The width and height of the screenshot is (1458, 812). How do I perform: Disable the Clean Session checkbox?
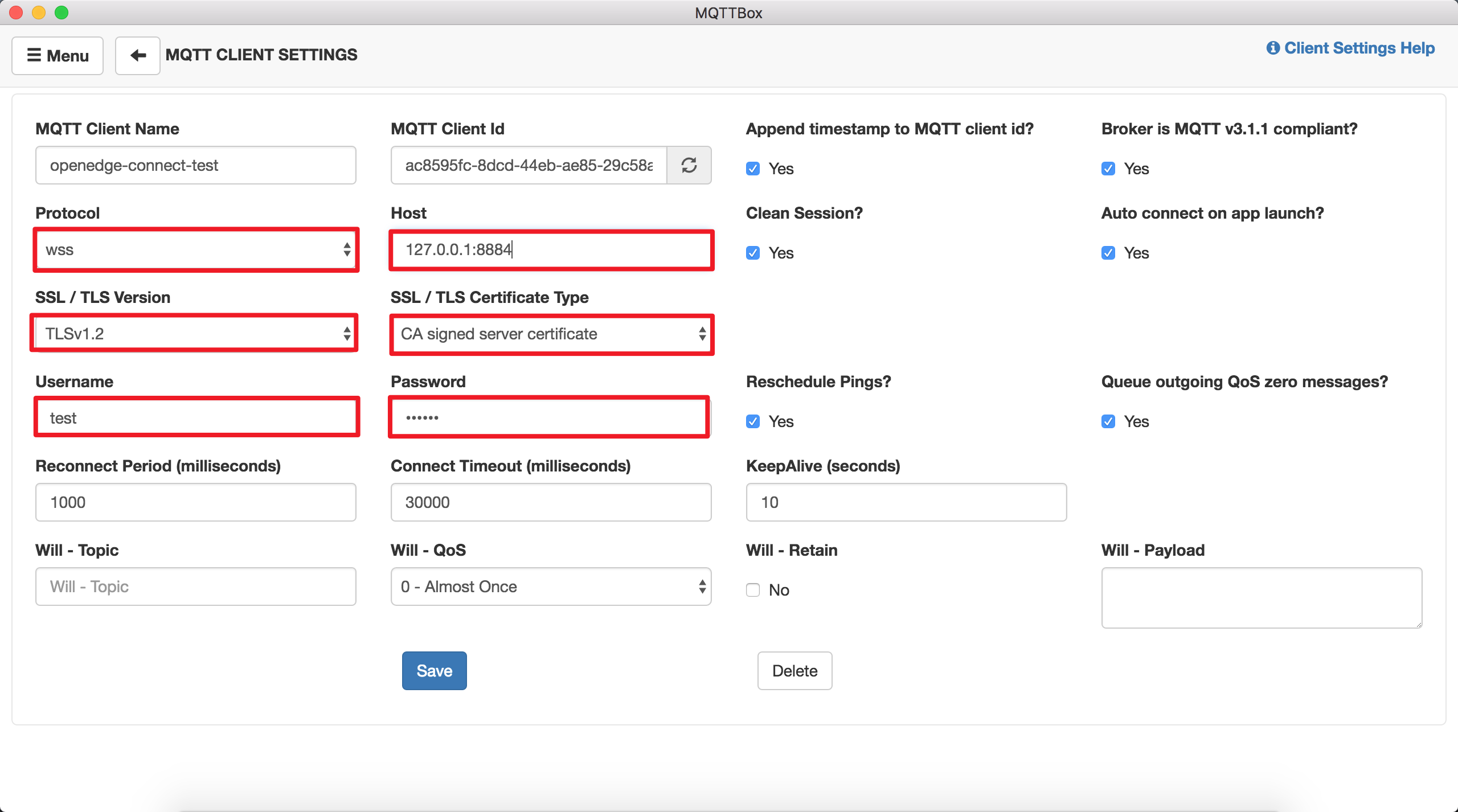[753, 253]
